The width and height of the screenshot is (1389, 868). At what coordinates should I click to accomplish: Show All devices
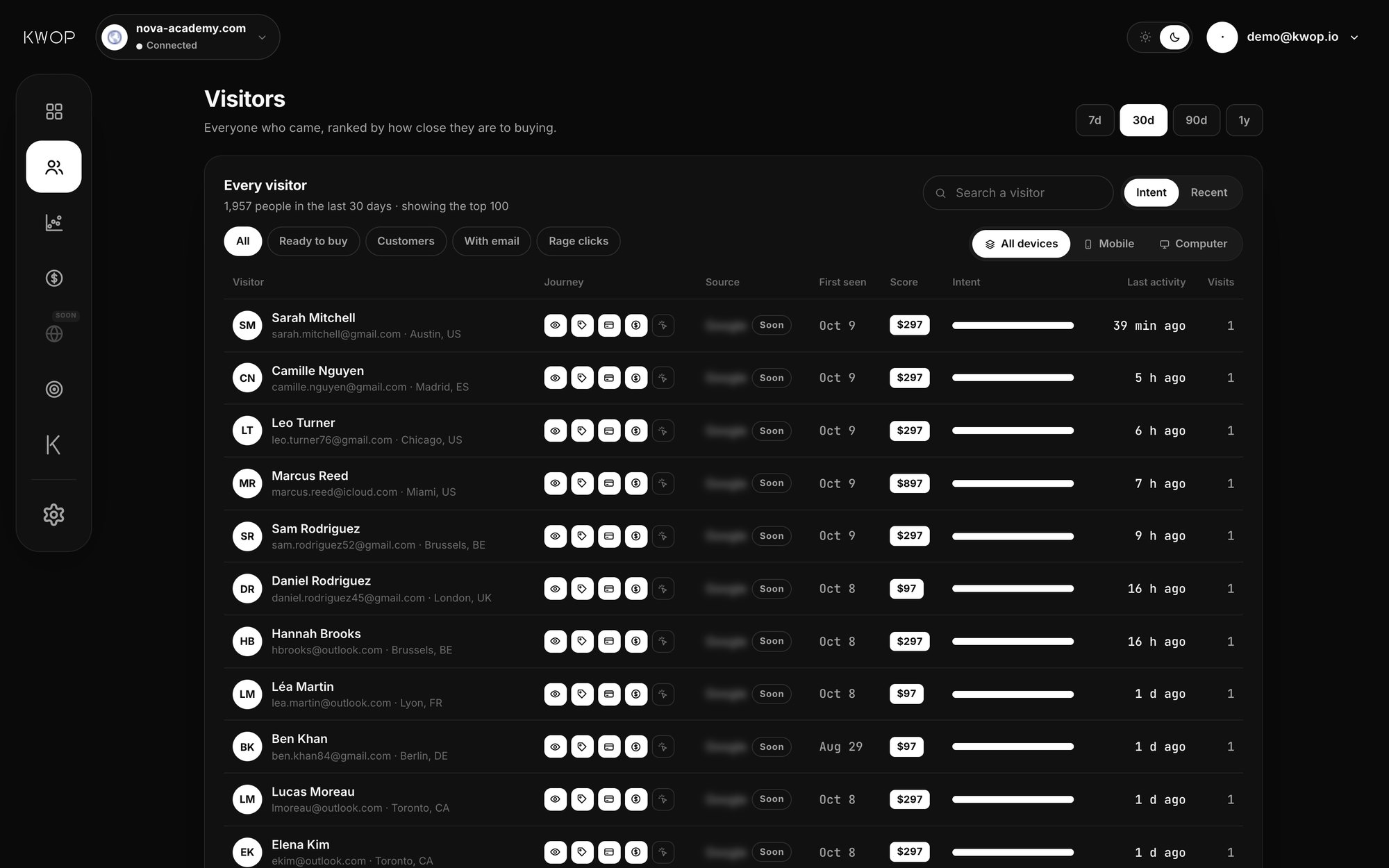point(1021,244)
